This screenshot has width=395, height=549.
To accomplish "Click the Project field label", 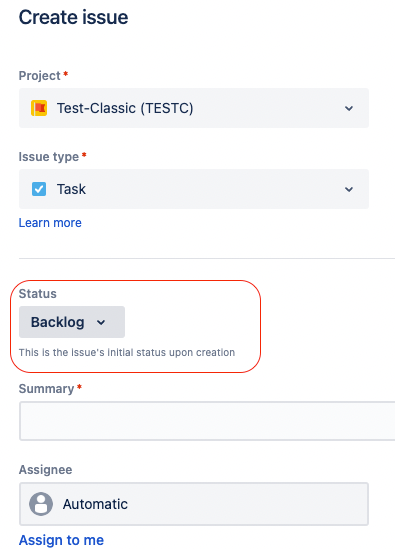I will tap(40, 76).
